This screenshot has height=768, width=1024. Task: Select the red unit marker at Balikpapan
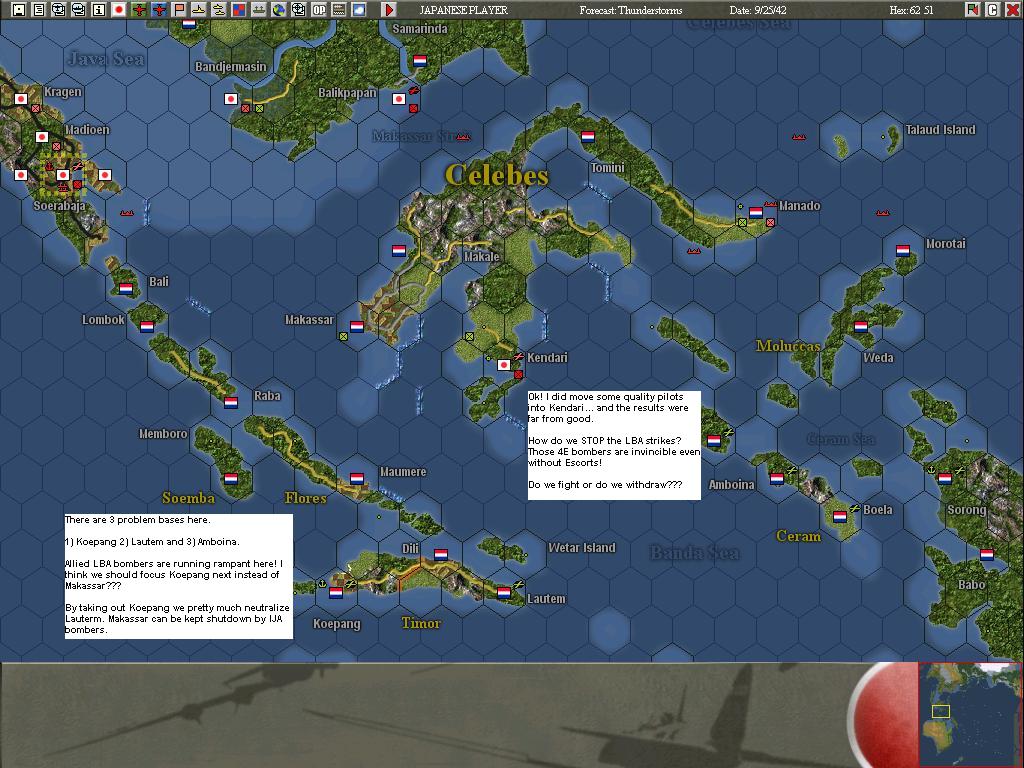click(x=413, y=108)
